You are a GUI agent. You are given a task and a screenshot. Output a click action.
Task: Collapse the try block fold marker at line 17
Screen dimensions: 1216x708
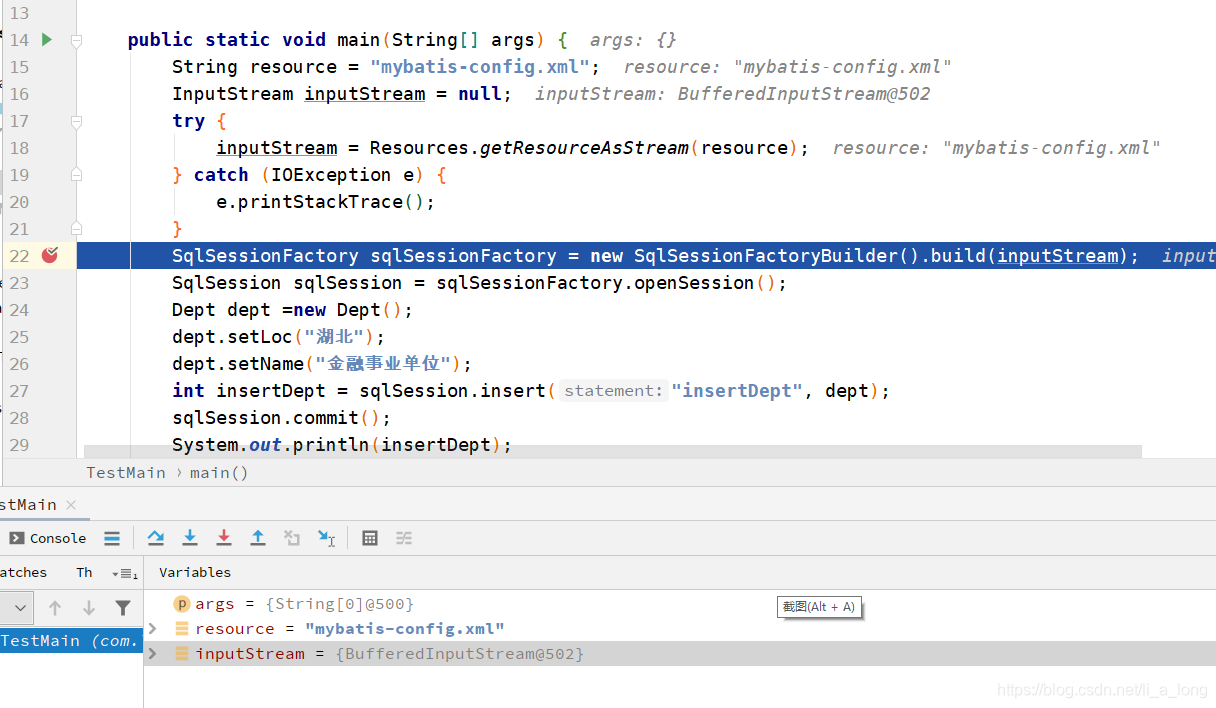[x=76, y=121]
